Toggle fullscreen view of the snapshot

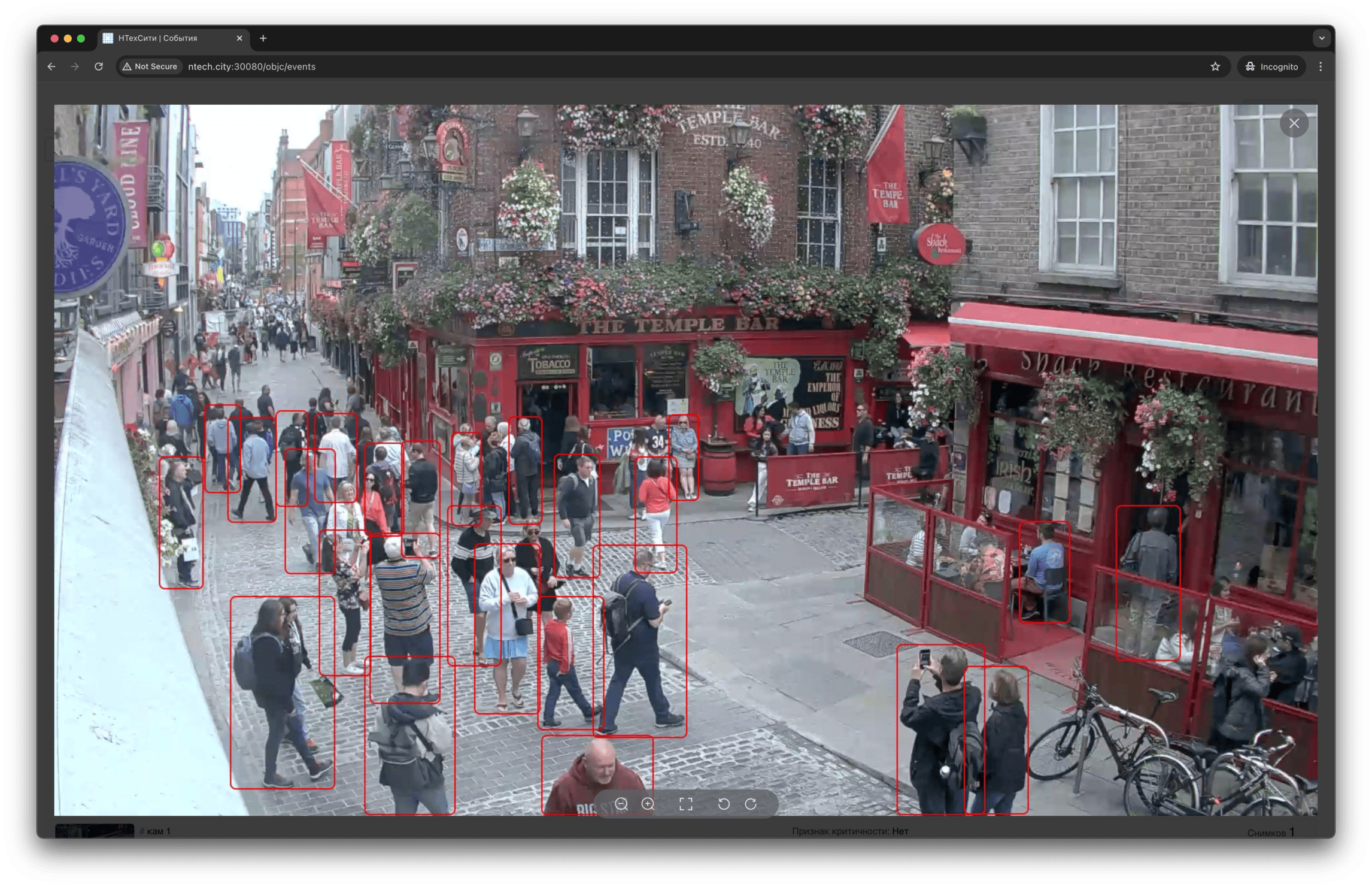(686, 804)
